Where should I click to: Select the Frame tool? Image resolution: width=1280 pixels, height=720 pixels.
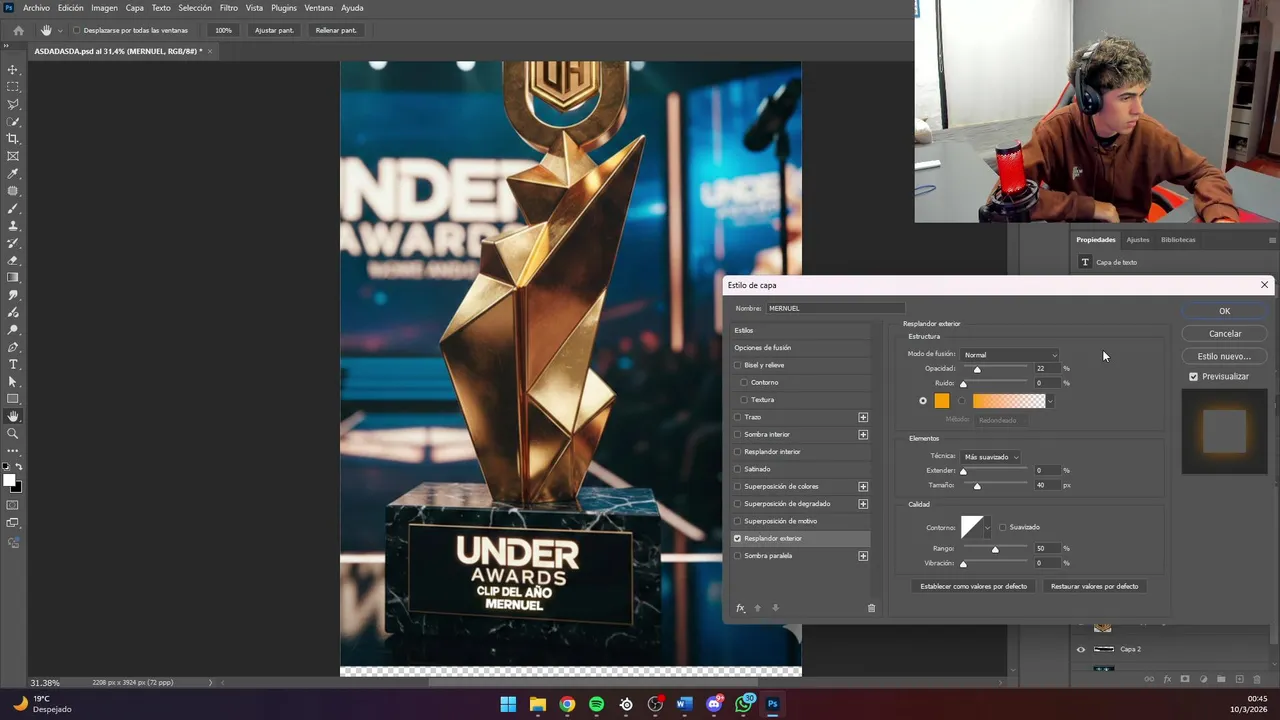pyautogui.click(x=13, y=156)
